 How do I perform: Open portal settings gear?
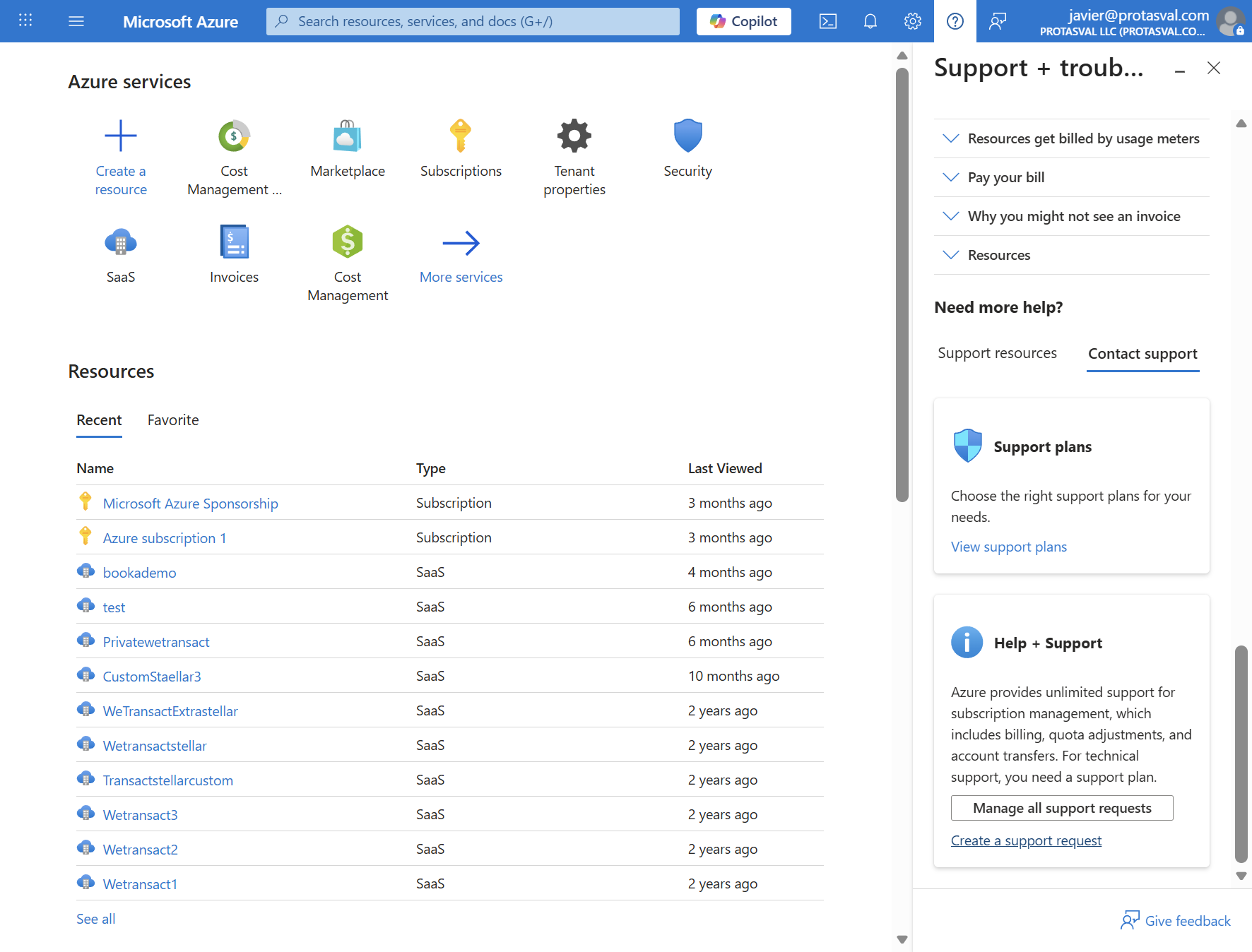[913, 21]
